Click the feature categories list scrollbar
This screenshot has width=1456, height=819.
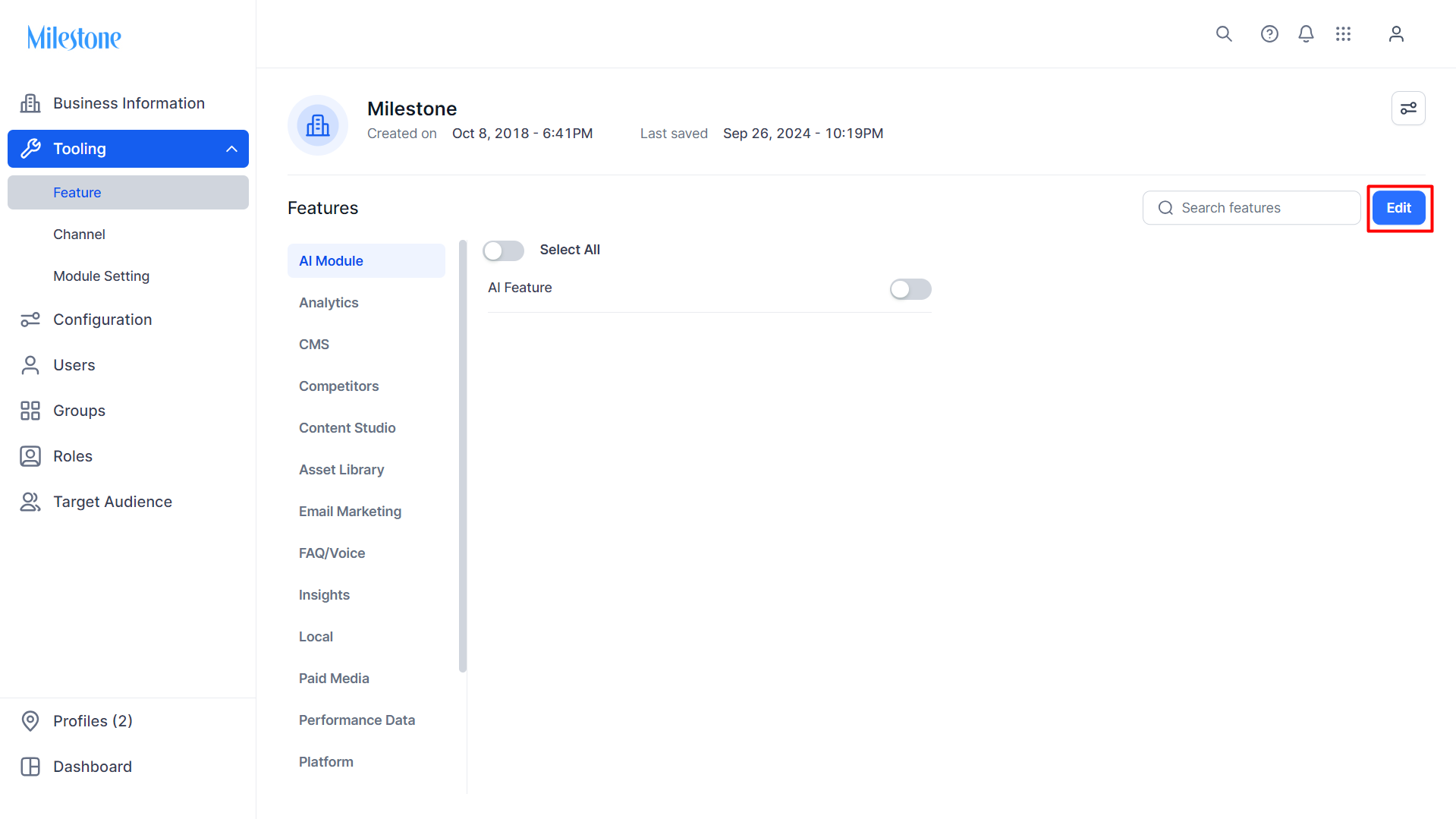point(463,456)
